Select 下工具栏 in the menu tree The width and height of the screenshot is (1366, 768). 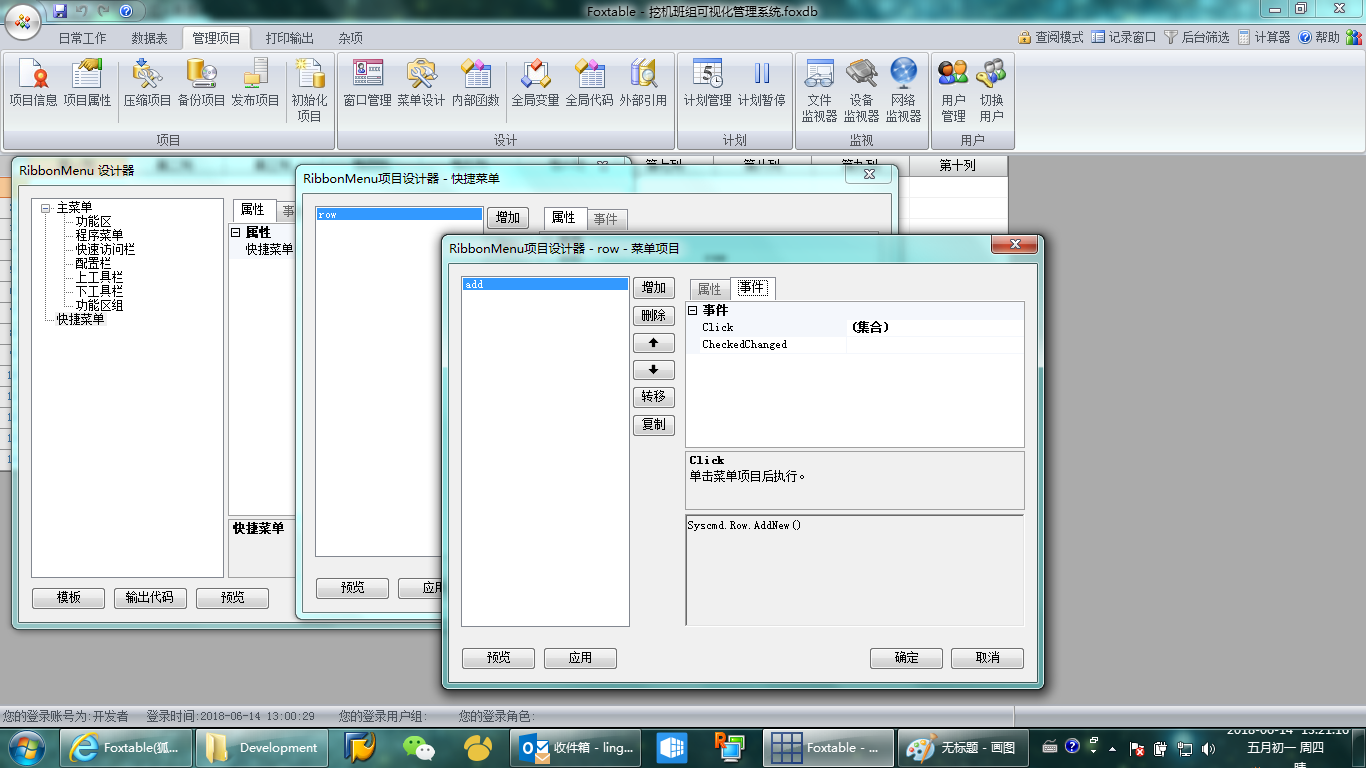point(100,291)
